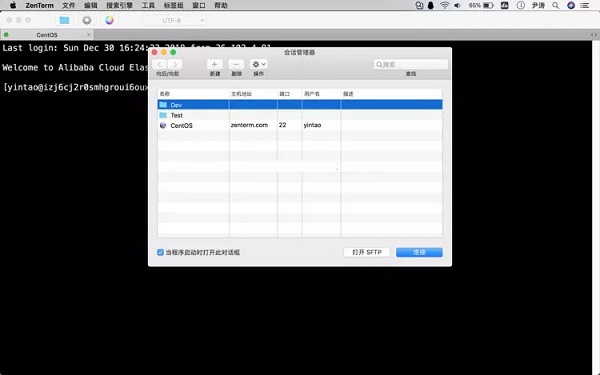Select the Dev folder row

click(300, 104)
